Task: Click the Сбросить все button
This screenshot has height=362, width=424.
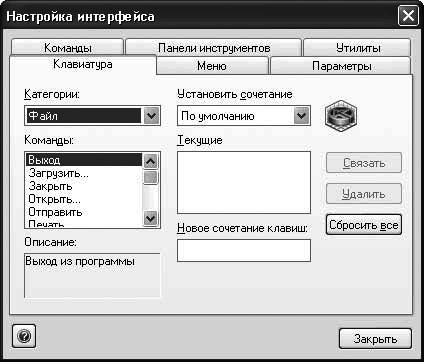Action: (364, 225)
